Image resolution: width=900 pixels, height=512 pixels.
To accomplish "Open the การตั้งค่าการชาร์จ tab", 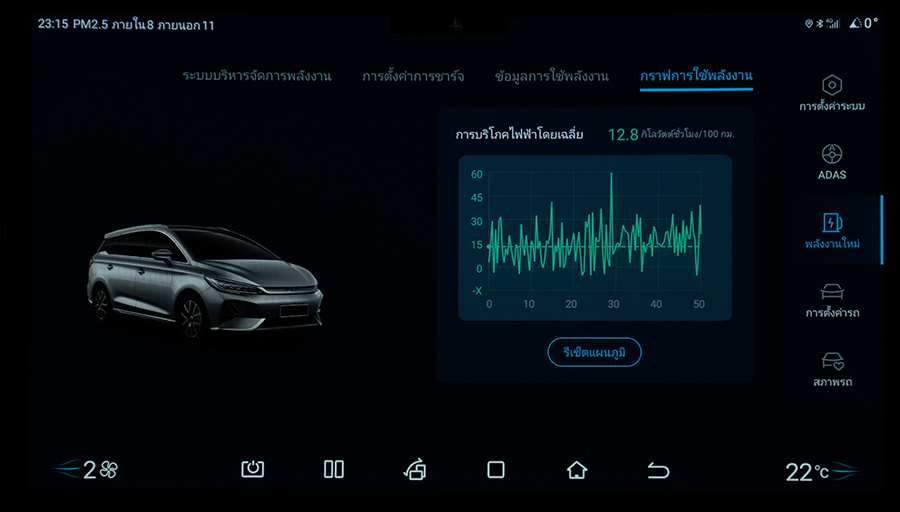I will 413,76.
